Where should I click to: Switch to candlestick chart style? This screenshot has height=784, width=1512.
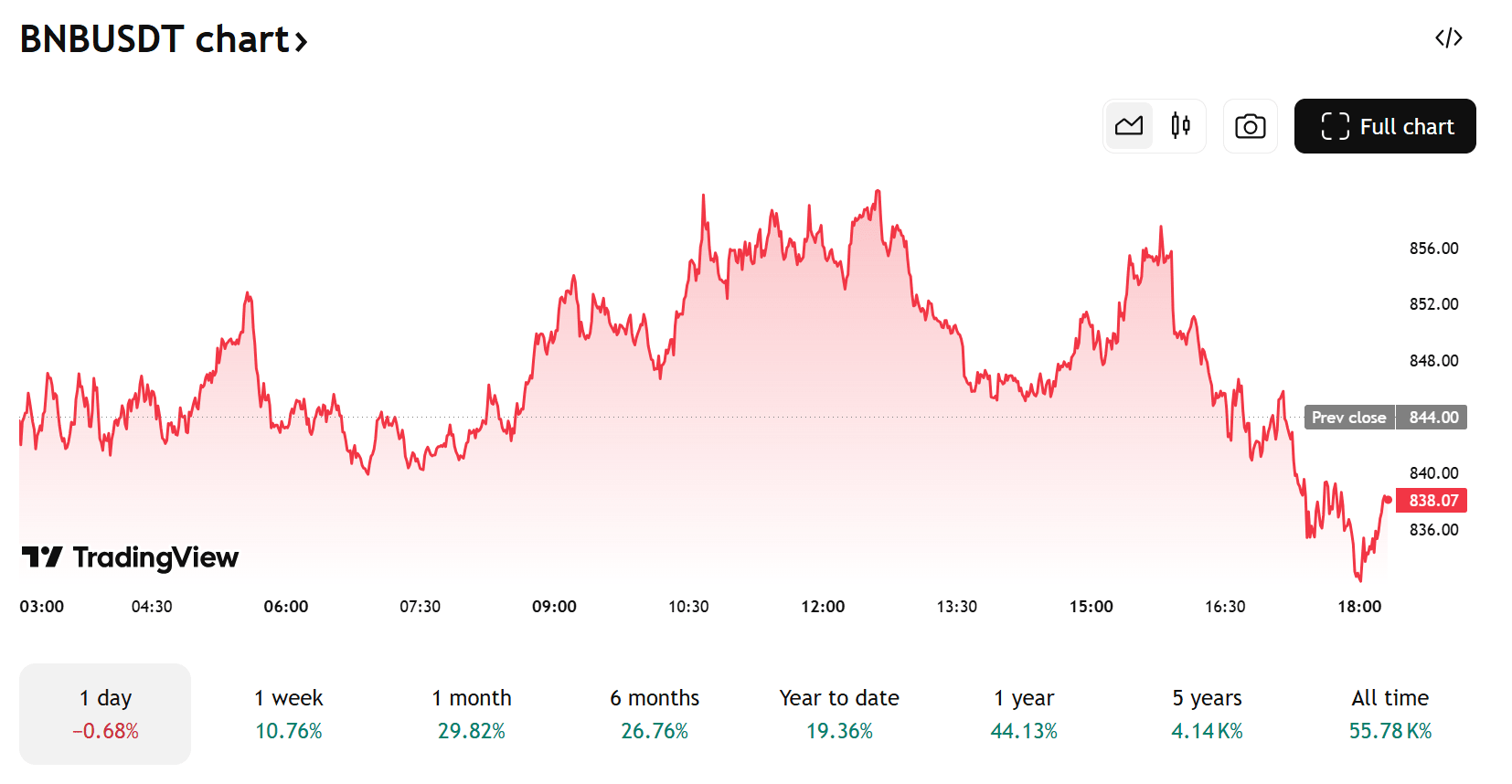(1180, 126)
